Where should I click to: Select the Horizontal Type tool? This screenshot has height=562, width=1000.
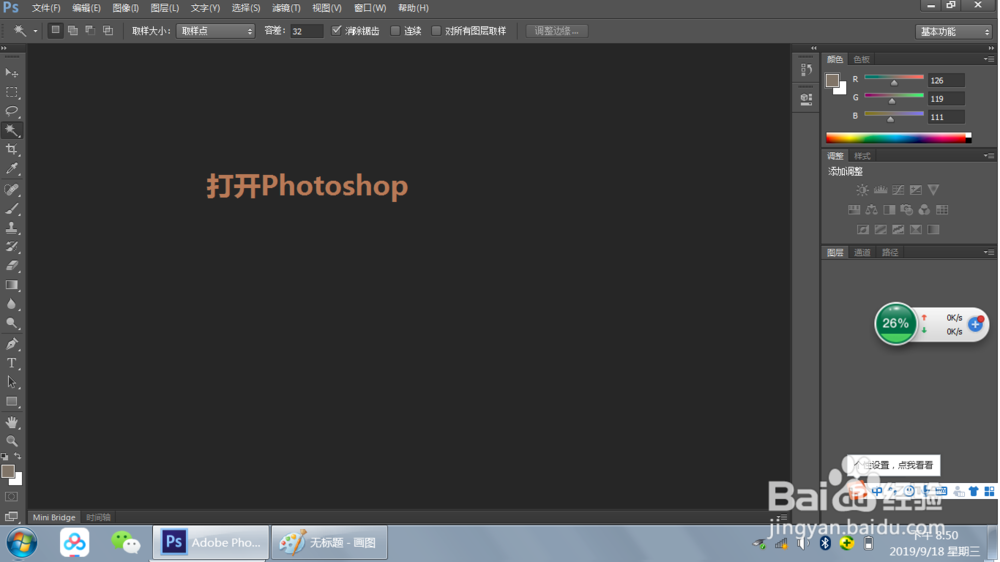tap(11, 363)
